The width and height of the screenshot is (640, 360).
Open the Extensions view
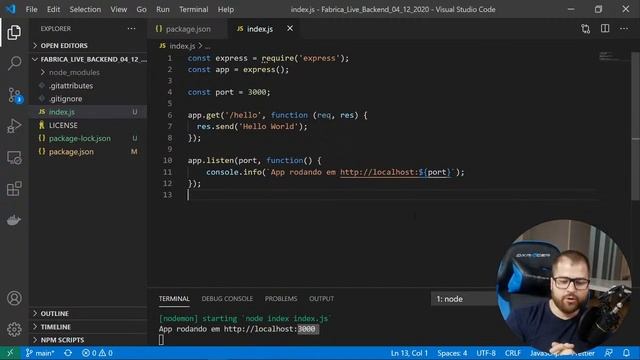14,189
